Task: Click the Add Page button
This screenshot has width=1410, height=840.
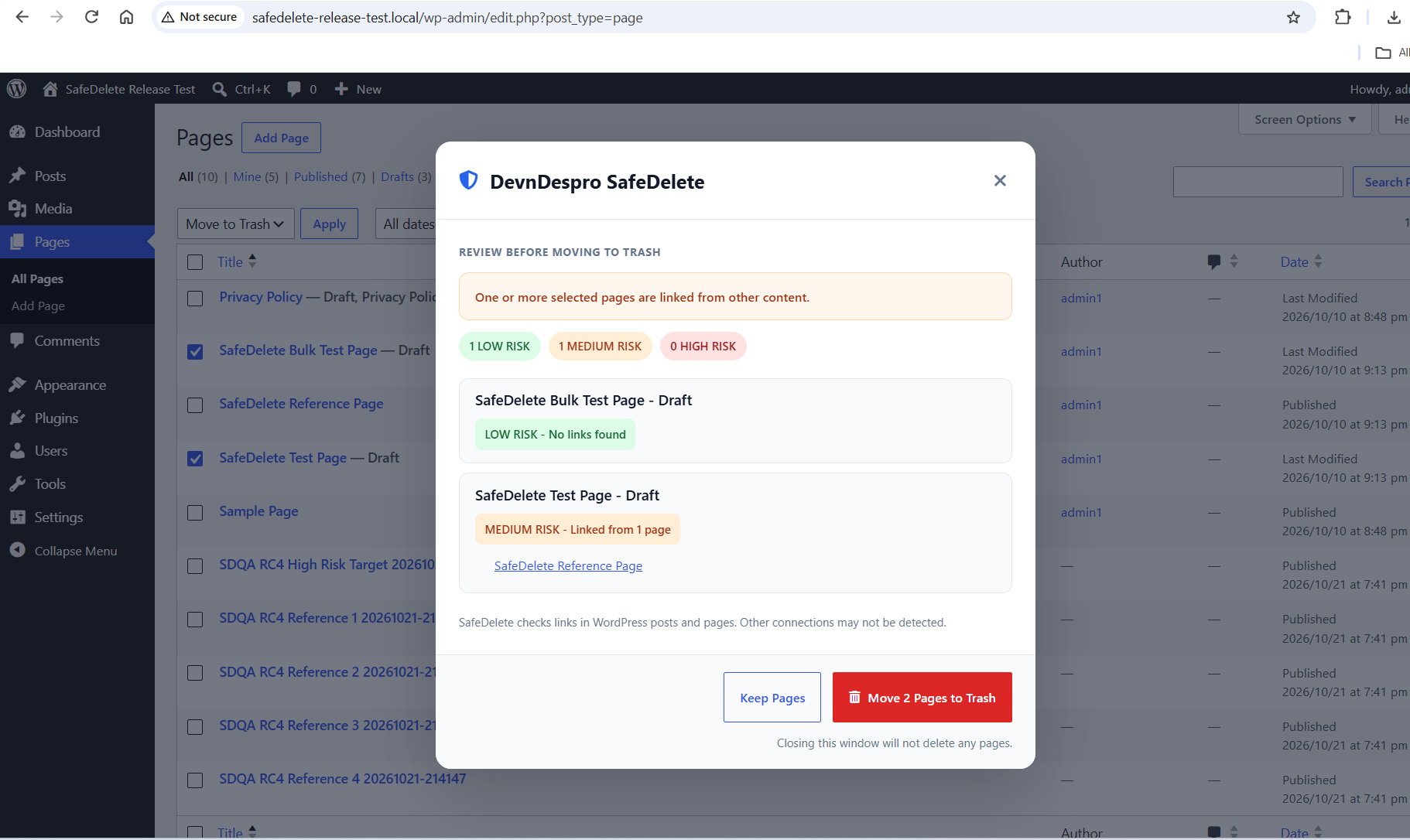Action: pos(281,138)
